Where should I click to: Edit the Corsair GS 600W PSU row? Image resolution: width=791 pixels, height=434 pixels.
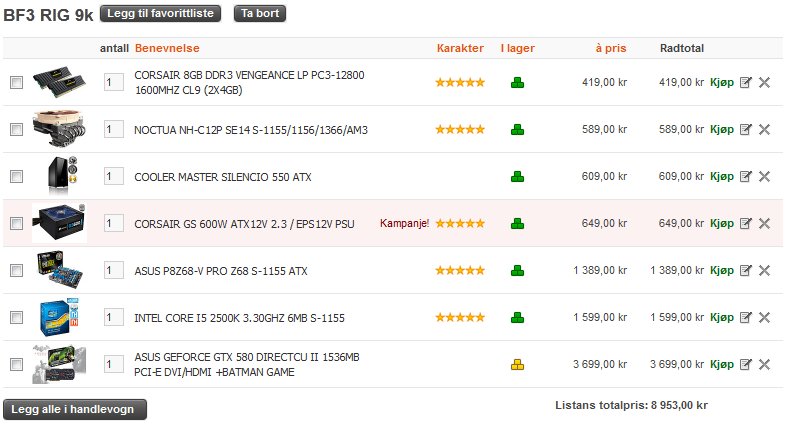tap(746, 223)
